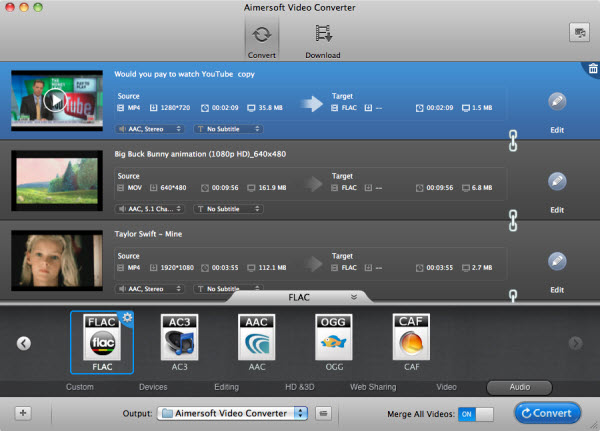Image resolution: width=600 pixels, height=431 pixels.
Task: Toggle merge link between Big Buck Bunny and Taylor Swift
Action: [513, 220]
